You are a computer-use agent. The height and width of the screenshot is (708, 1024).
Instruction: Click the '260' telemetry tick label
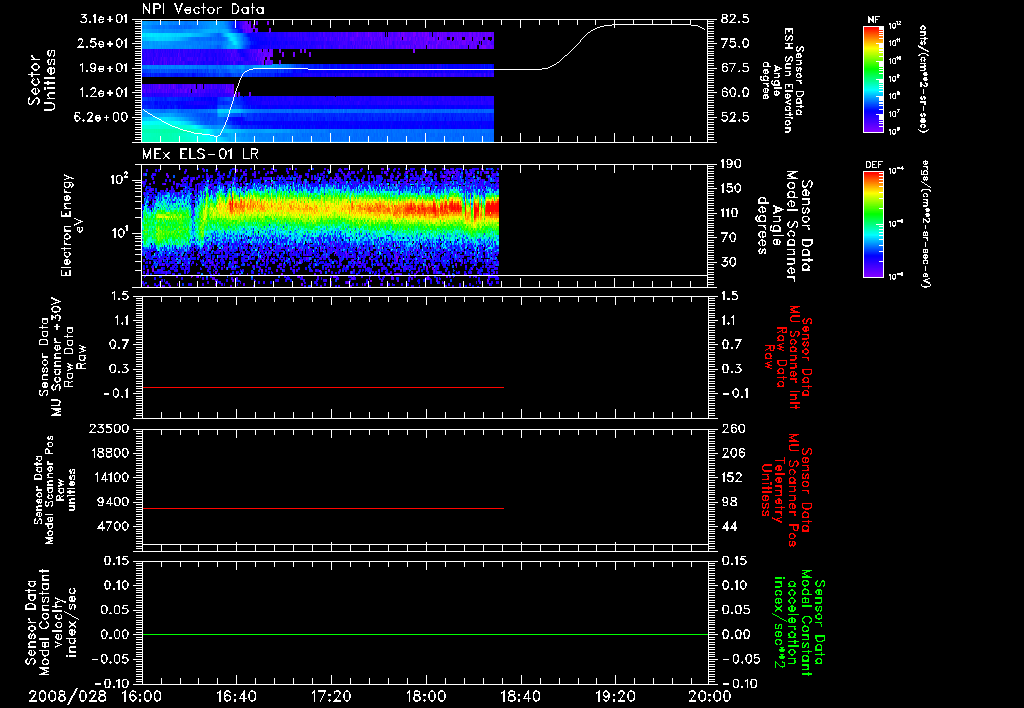(x=731, y=429)
